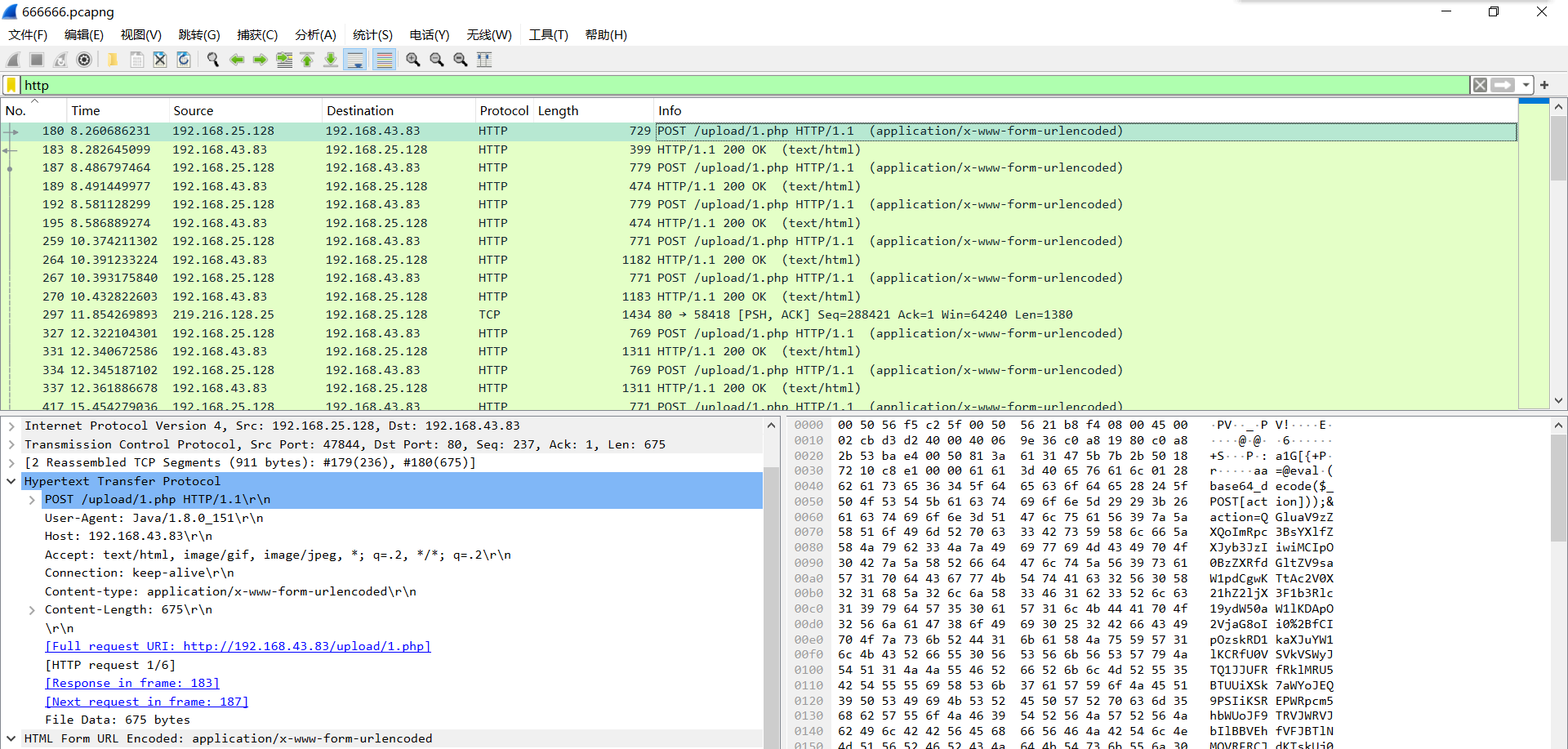Open the capture options gear icon
This screenshot has width=1568, height=749.
(x=84, y=60)
